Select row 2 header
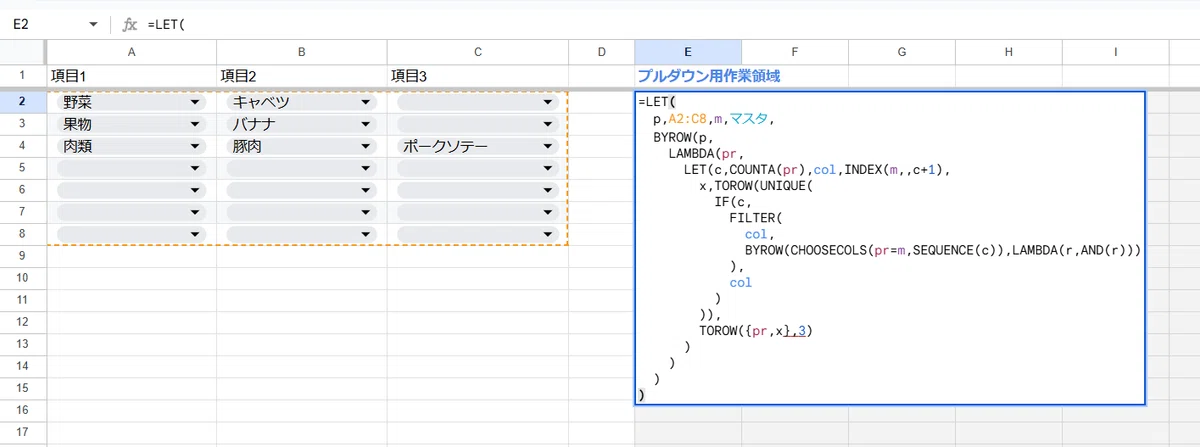The width and height of the screenshot is (1200, 447). click(23, 102)
